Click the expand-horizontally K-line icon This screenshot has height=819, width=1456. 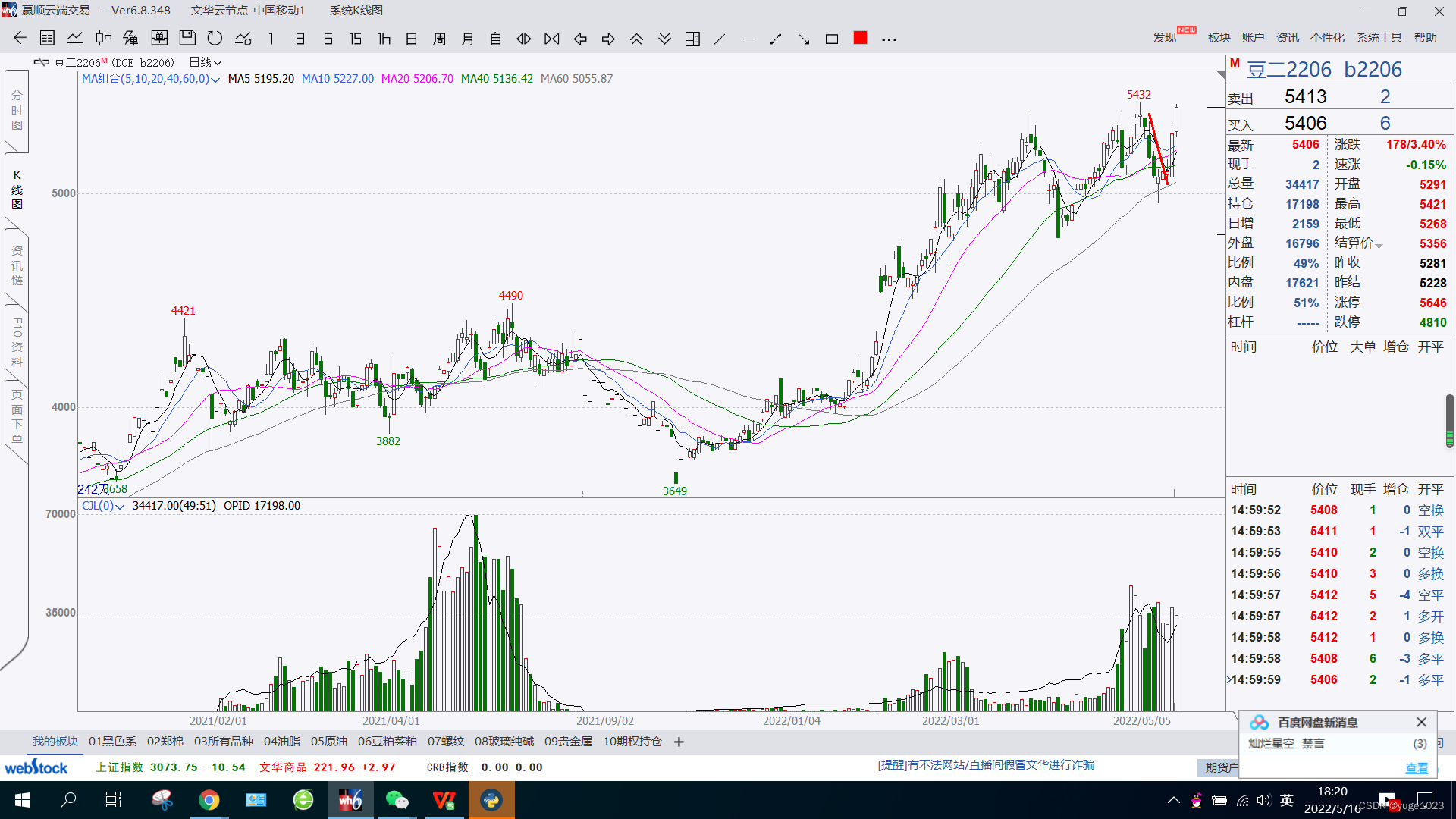tap(524, 39)
